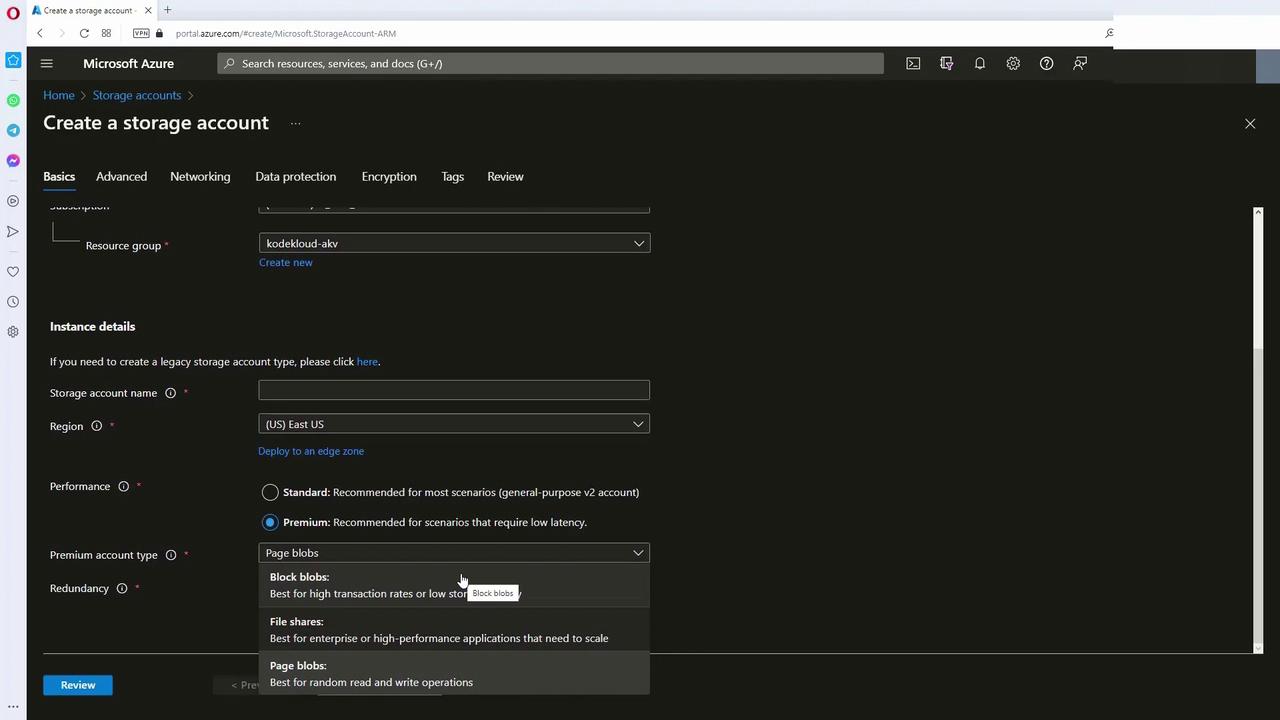Open the Azure feedback icon
Image resolution: width=1280 pixels, height=720 pixels.
(1080, 63)
